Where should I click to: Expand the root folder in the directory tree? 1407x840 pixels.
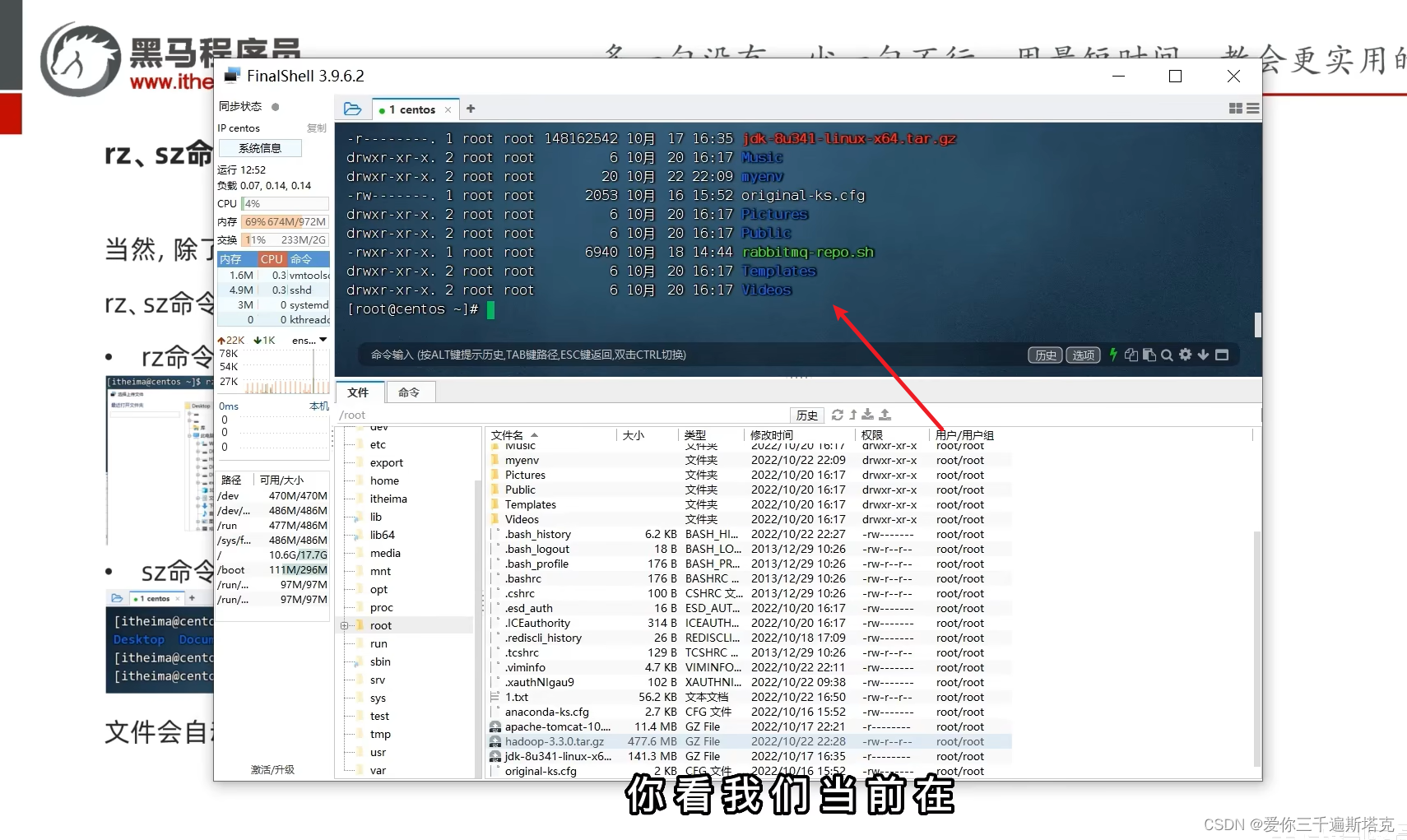click(x=346, y=625)
